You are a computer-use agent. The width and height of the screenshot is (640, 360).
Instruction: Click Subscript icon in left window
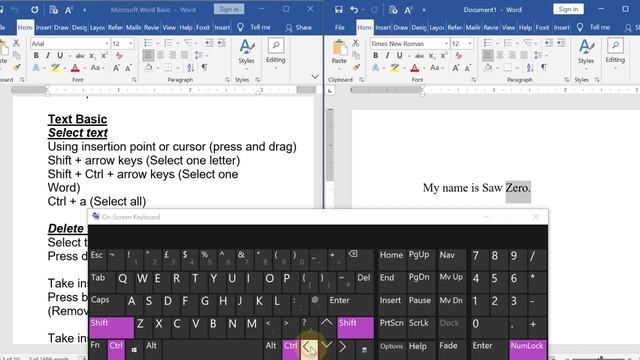pos(92,56)
